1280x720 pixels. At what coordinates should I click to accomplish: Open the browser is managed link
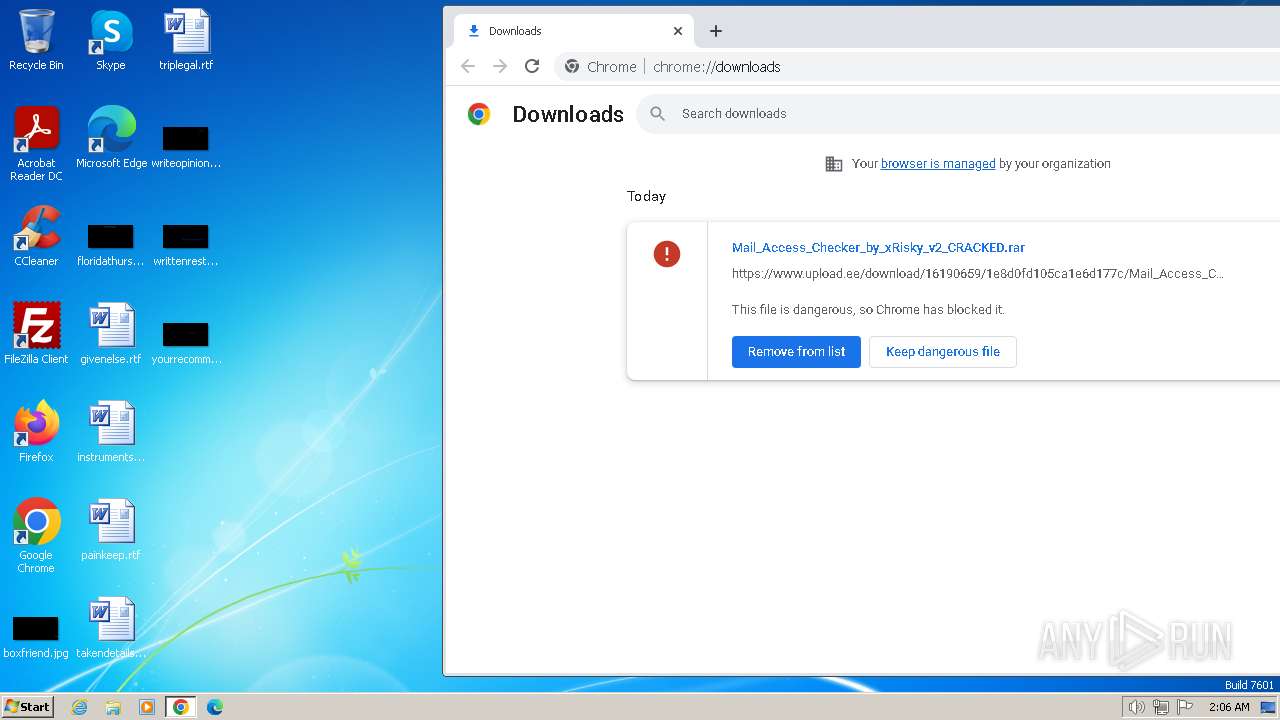[938, 164]
